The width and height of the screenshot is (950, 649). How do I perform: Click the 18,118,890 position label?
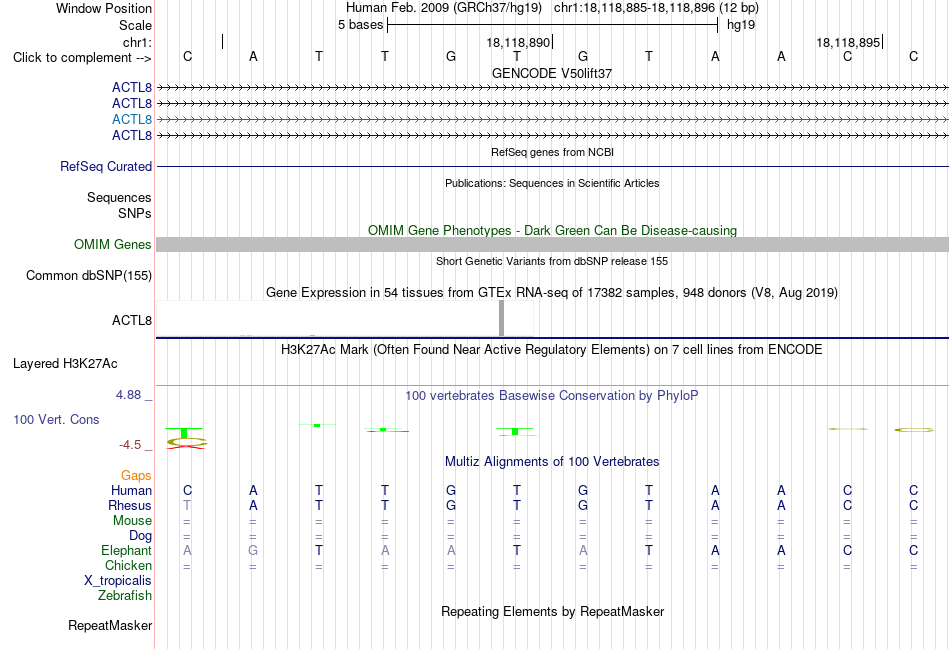point(518,42)
